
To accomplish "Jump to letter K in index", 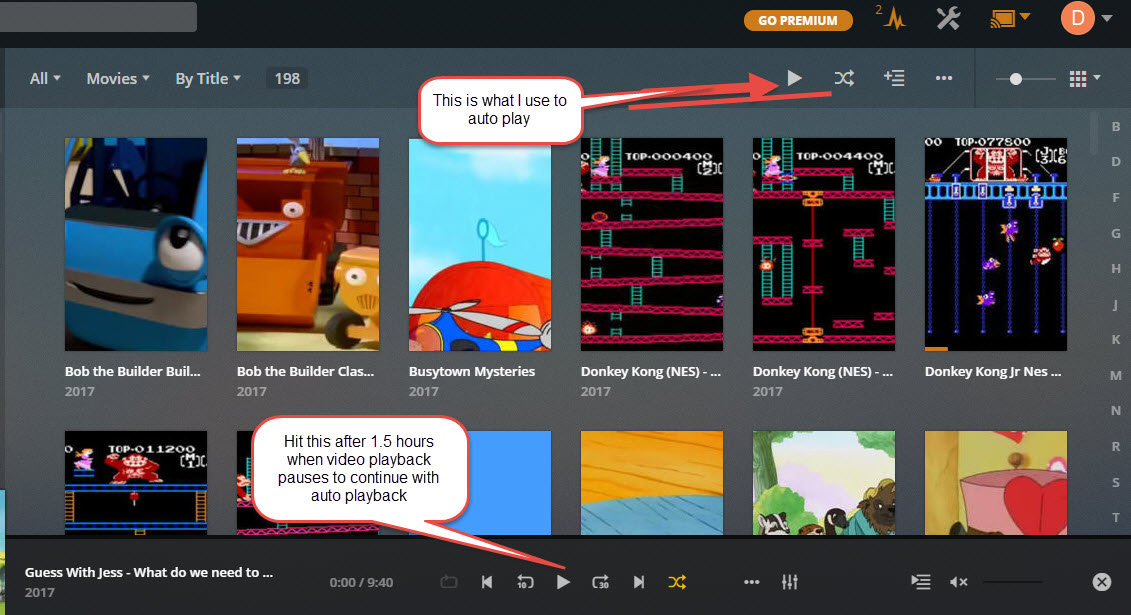I will pos(1116,340).
